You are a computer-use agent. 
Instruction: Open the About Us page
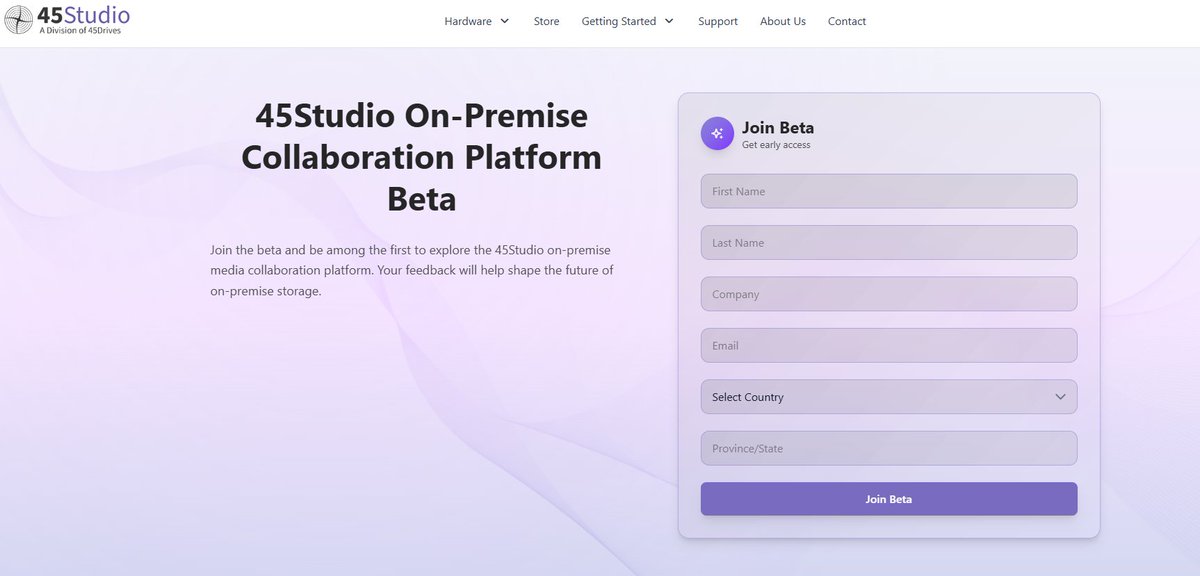coord(783,21)
